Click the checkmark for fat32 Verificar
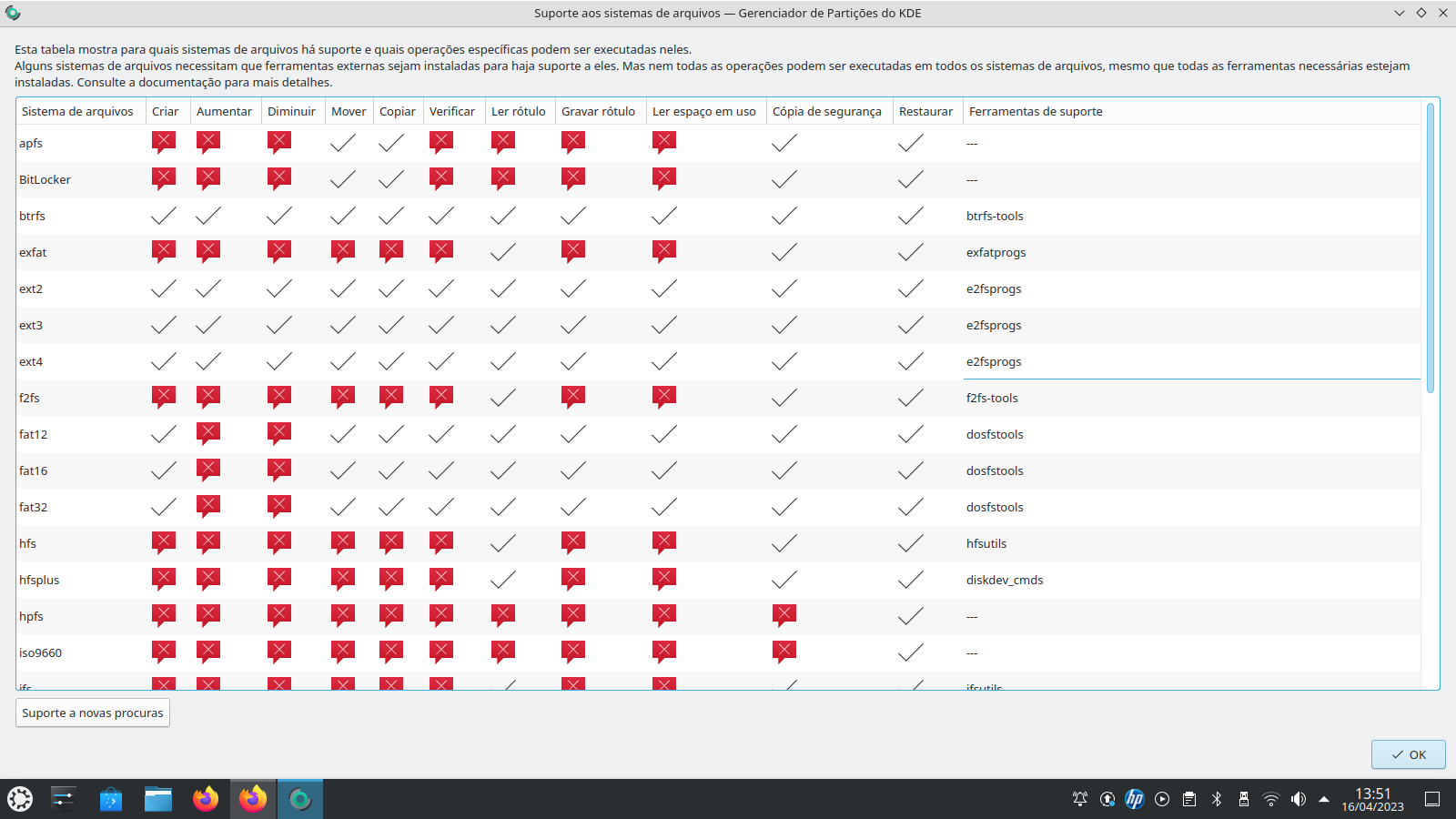 (441, 507)
